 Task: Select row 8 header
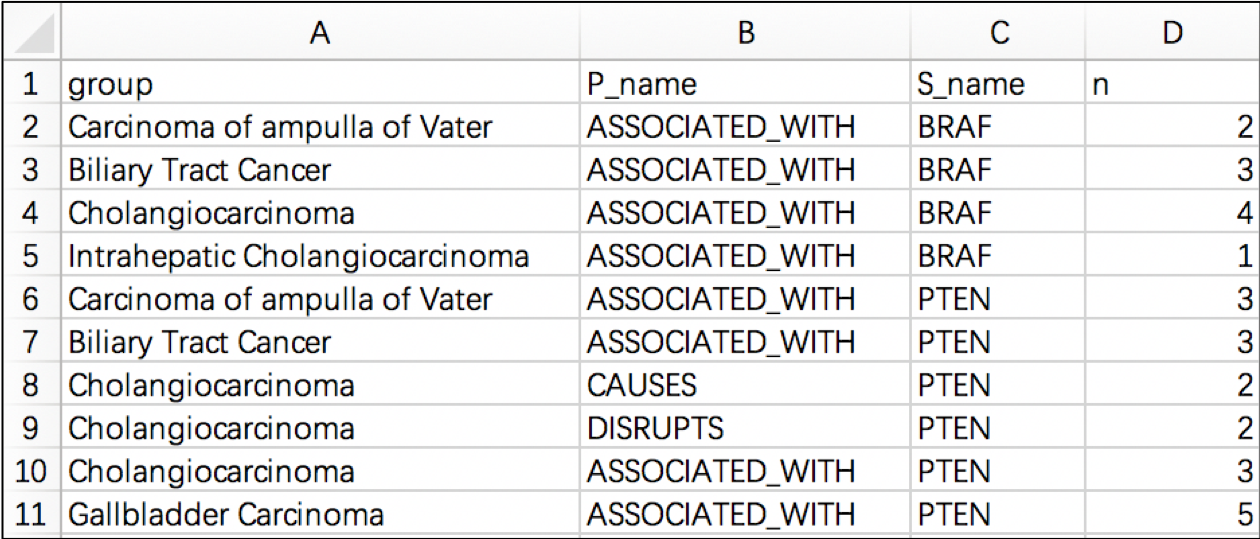pos(30,385)
